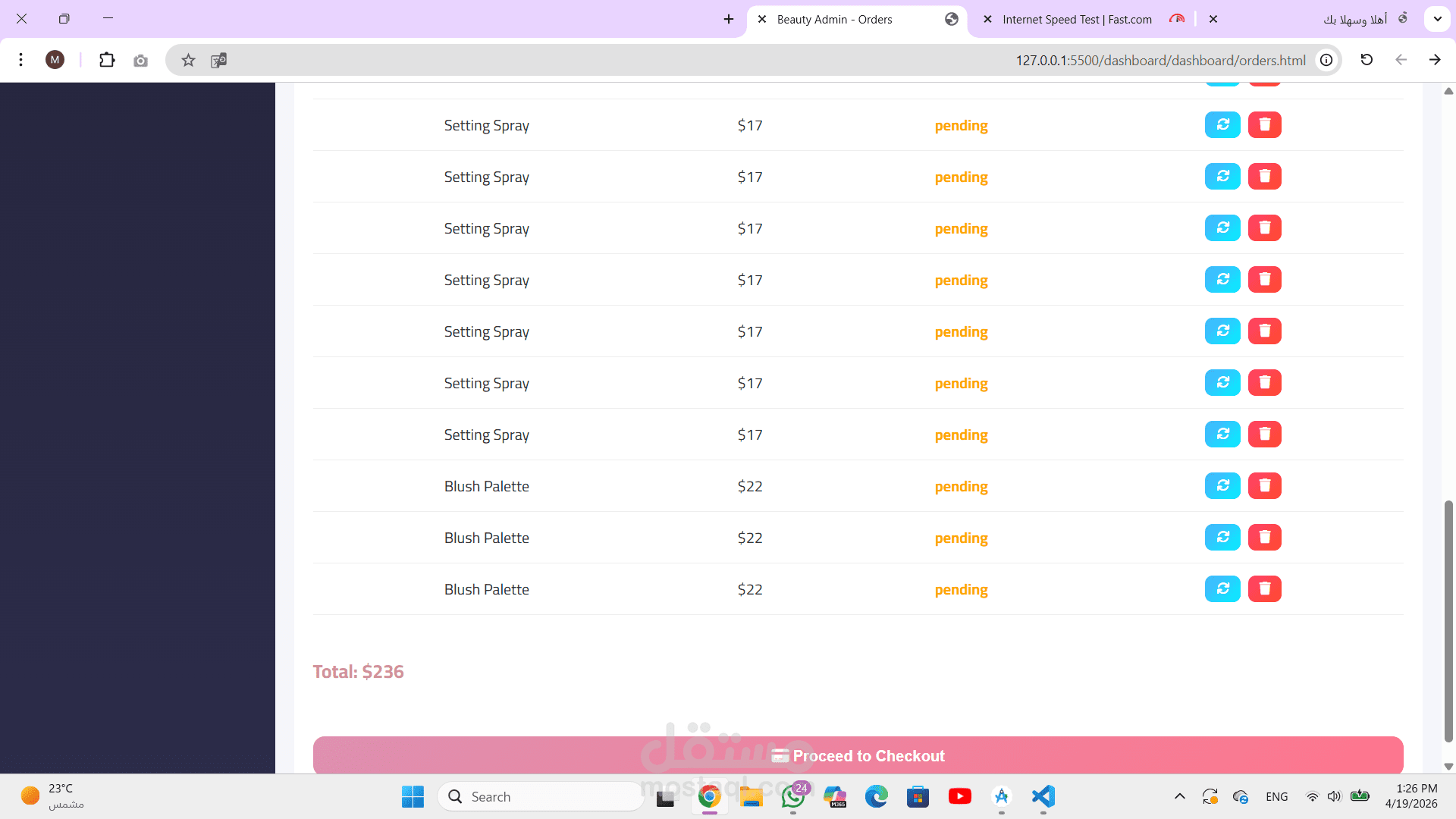Open Visual Studio Code from taskbar
1456x819 pixels.
click(1043, 796)
